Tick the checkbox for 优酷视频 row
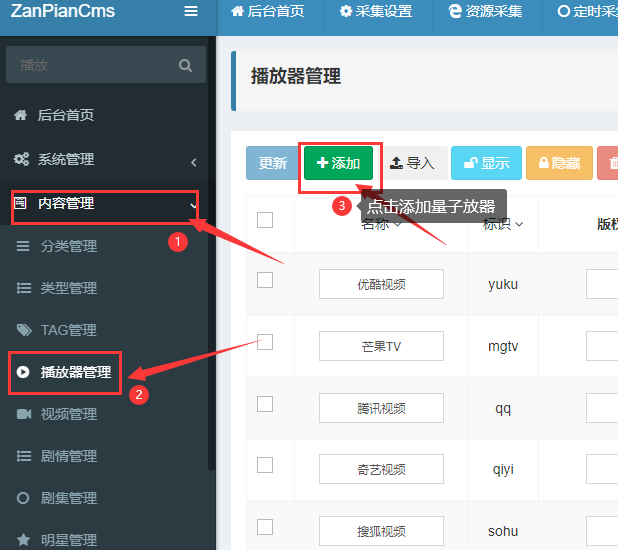This screenshot has width=618, height=550. pyautogui.click(x=265, y=280)
